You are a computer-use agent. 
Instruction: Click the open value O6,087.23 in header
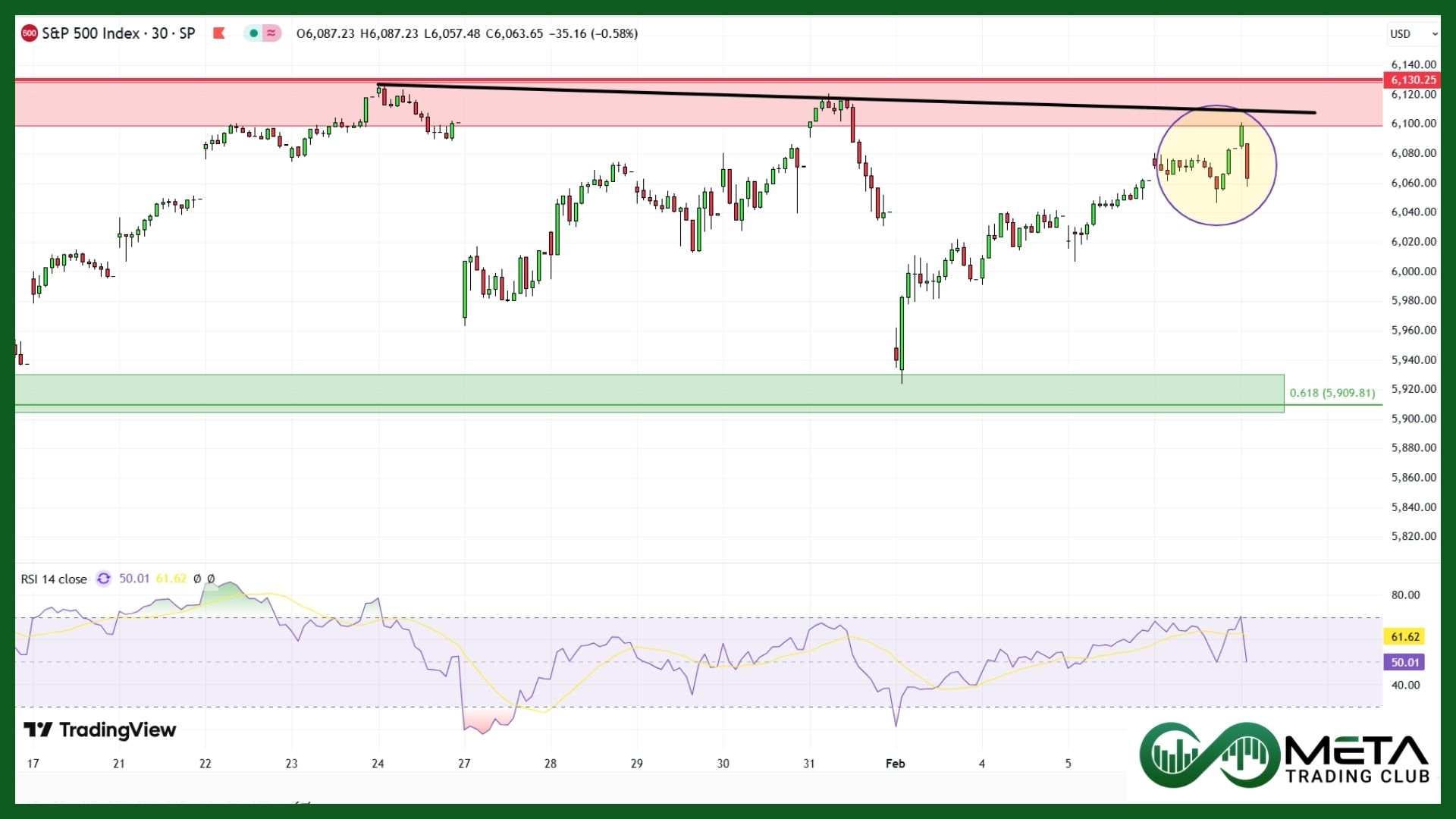click(x=325, y=33)
